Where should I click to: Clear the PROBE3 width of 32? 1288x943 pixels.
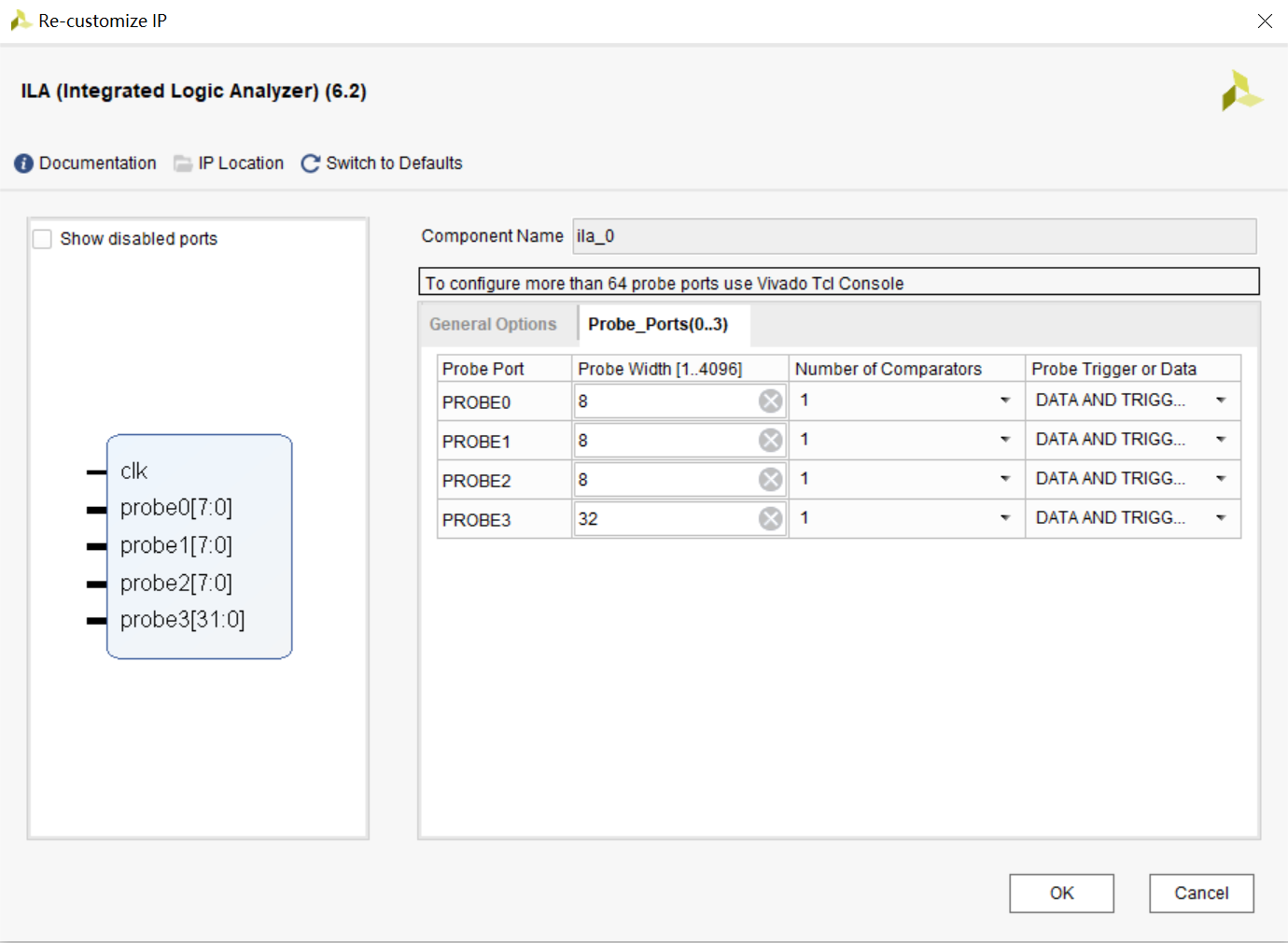pyautogui.click(x=771, y=519)
